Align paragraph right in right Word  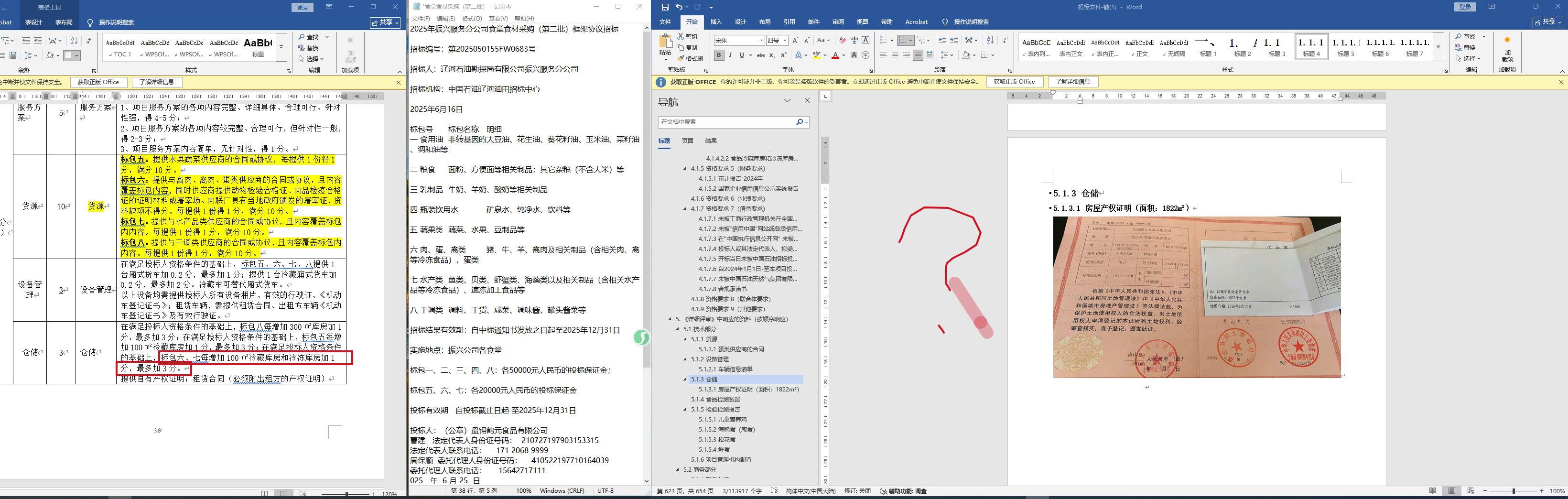(907, 55)
